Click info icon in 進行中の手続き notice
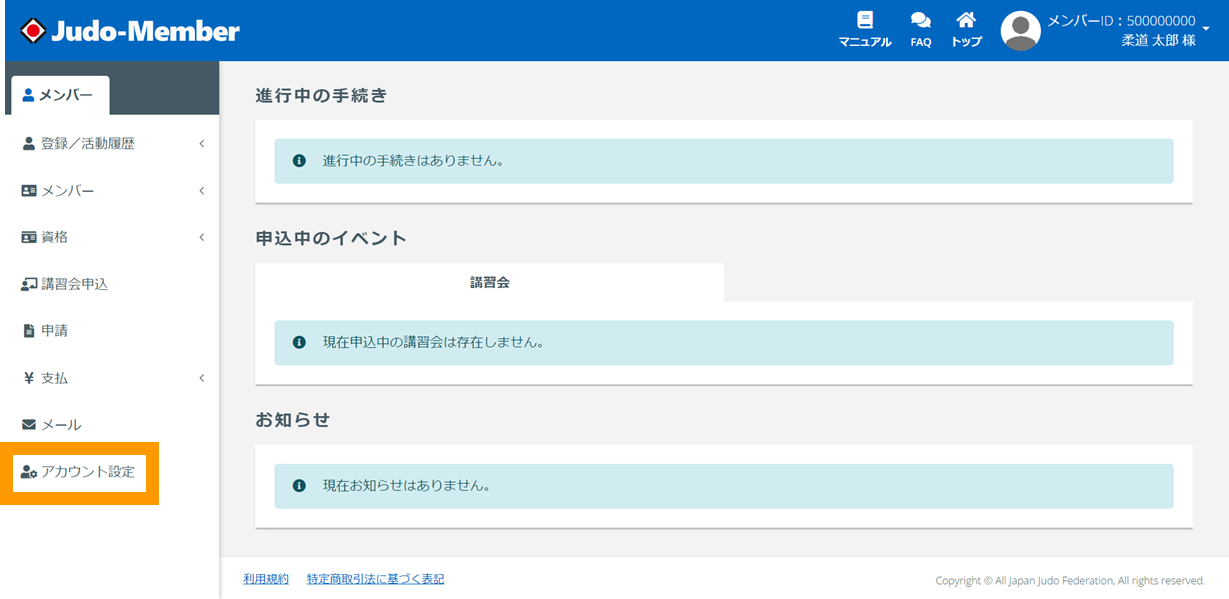 coord(299,161)
